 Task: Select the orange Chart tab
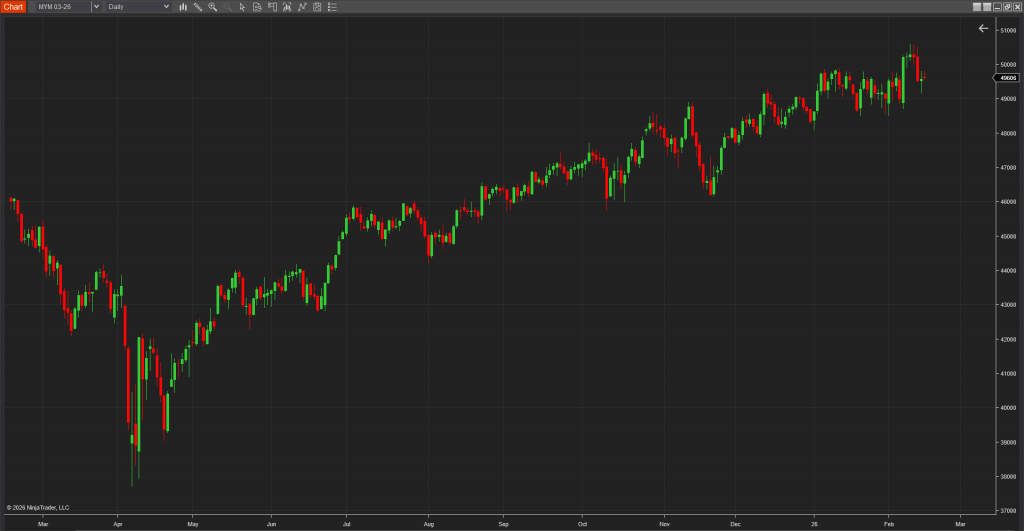[13, 7]
